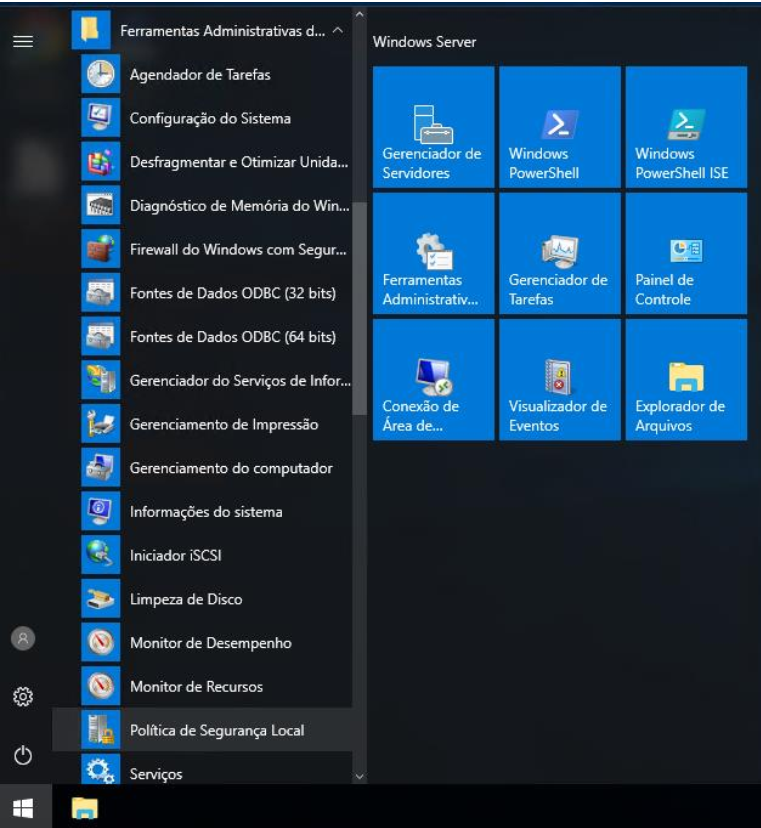Open Visualizador de Eventos tile
Screen dimensions: 761x828
(x=560, y=380)
